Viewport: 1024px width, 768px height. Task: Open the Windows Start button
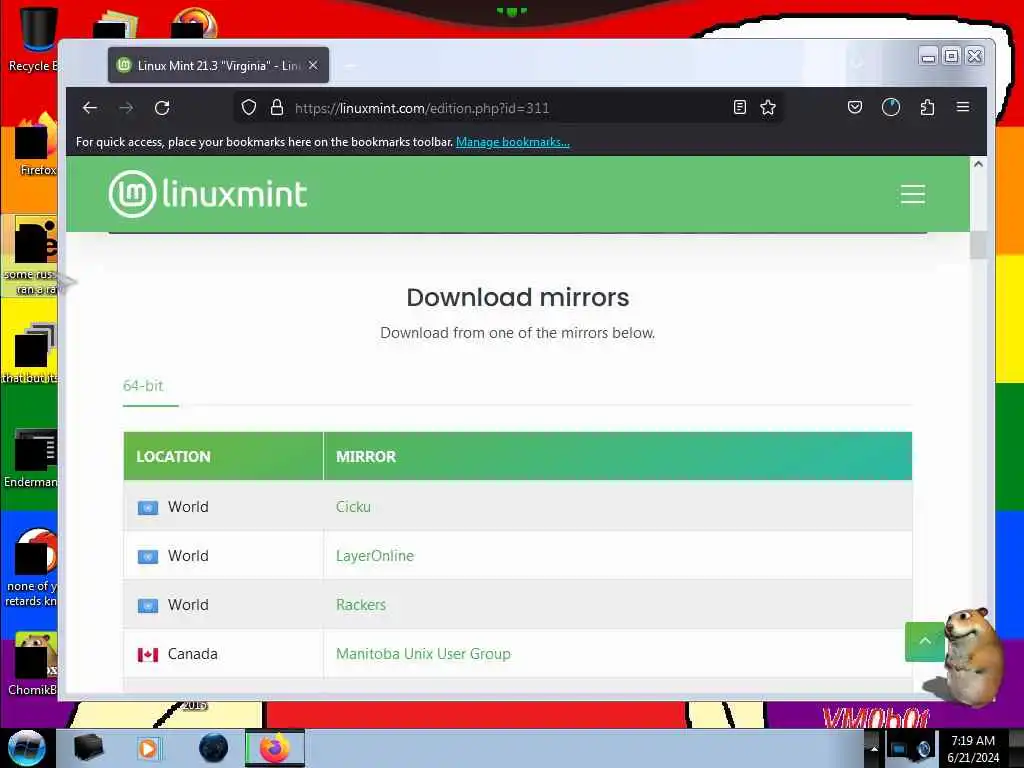[27, 748]
